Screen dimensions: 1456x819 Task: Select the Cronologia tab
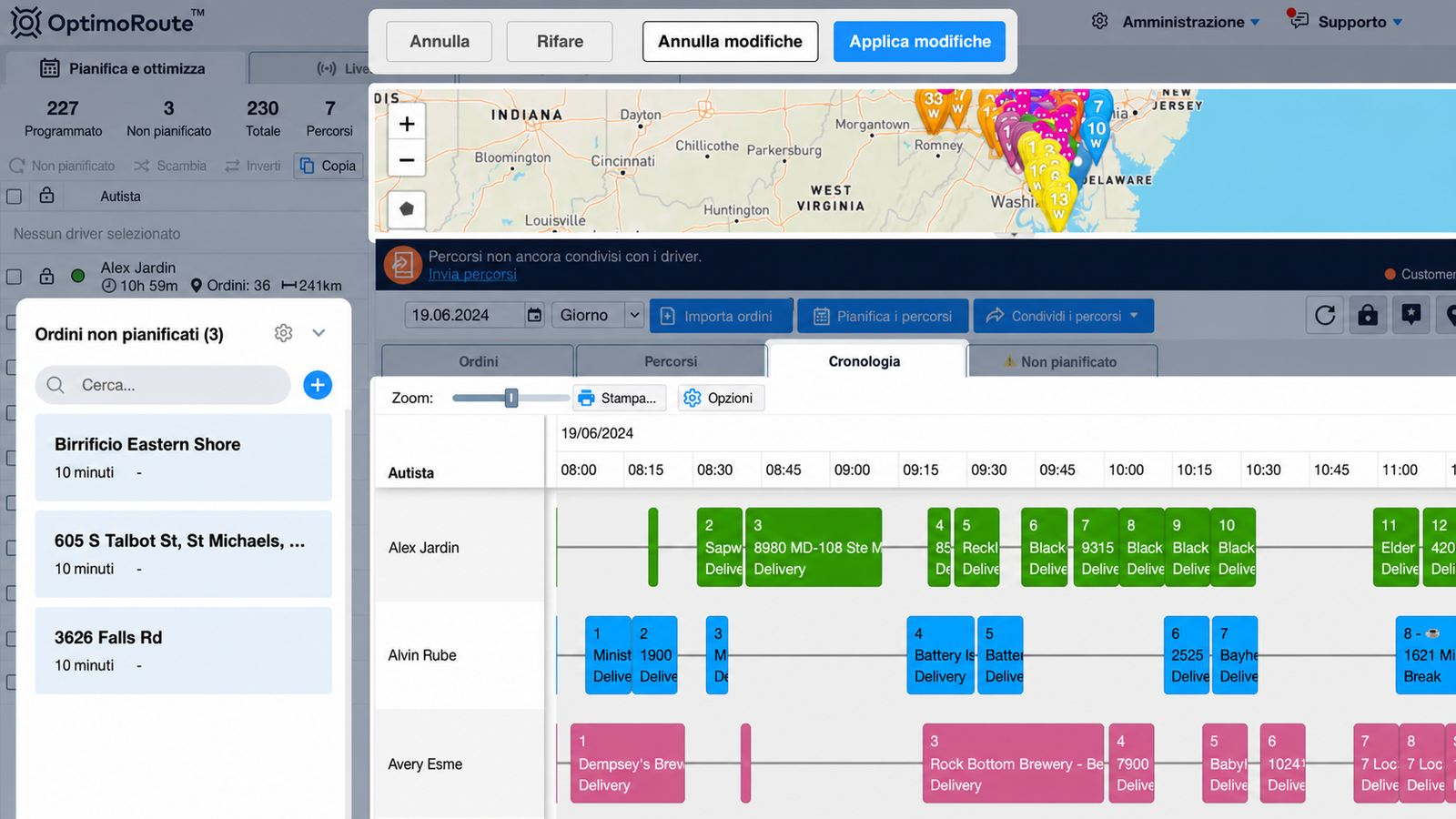click(x=864, y=360)
